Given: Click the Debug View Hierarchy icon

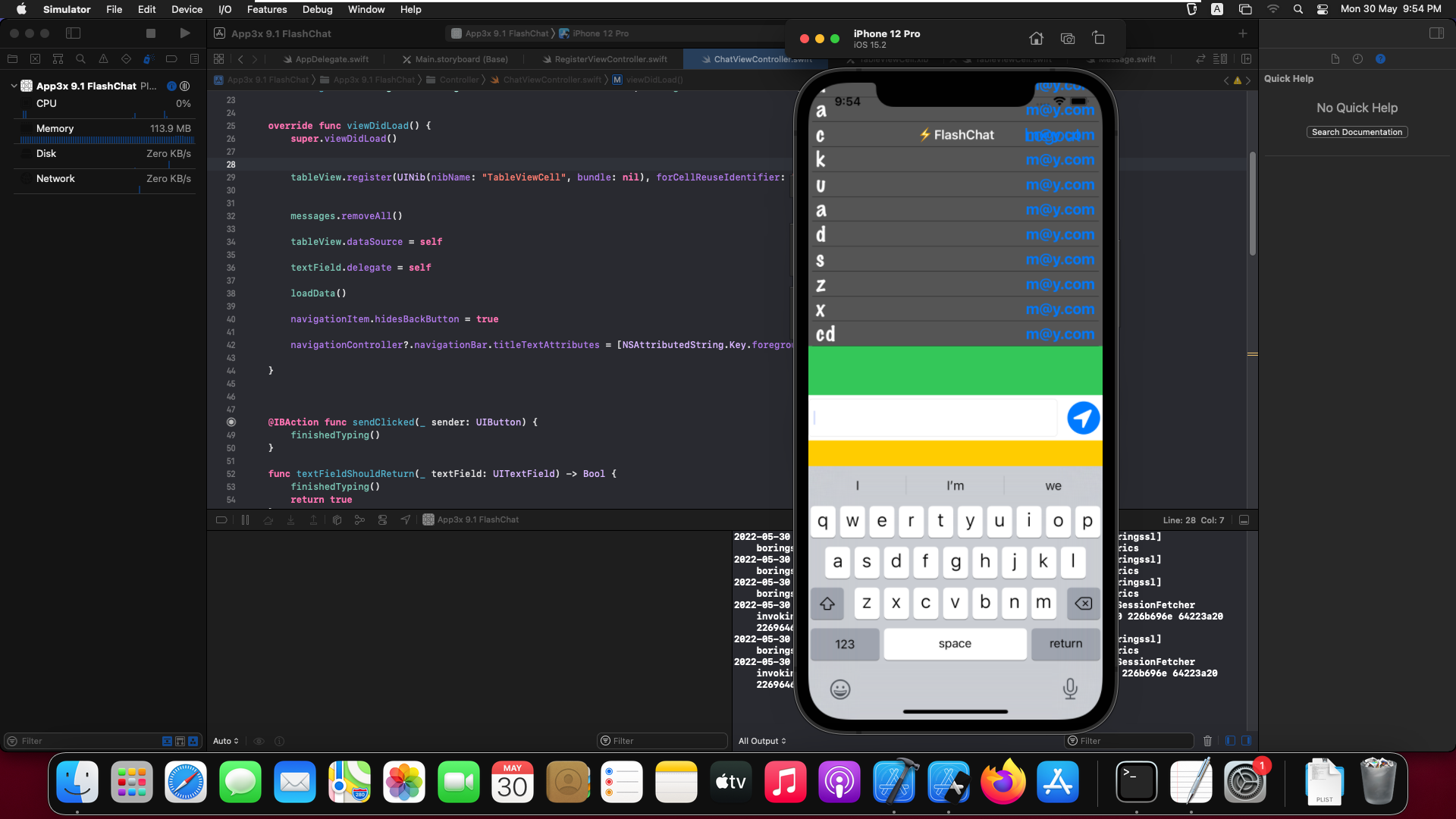Looking at the screenshot, I should [337, 520].
